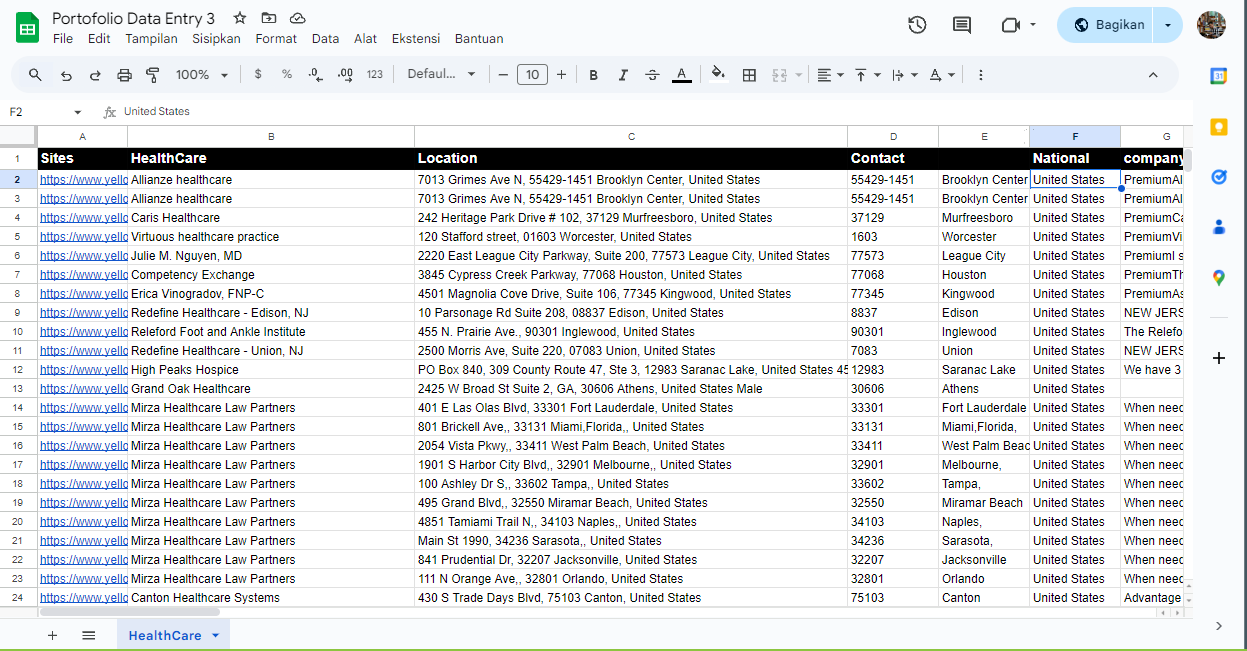Open Contacts in side panel

1219,227
